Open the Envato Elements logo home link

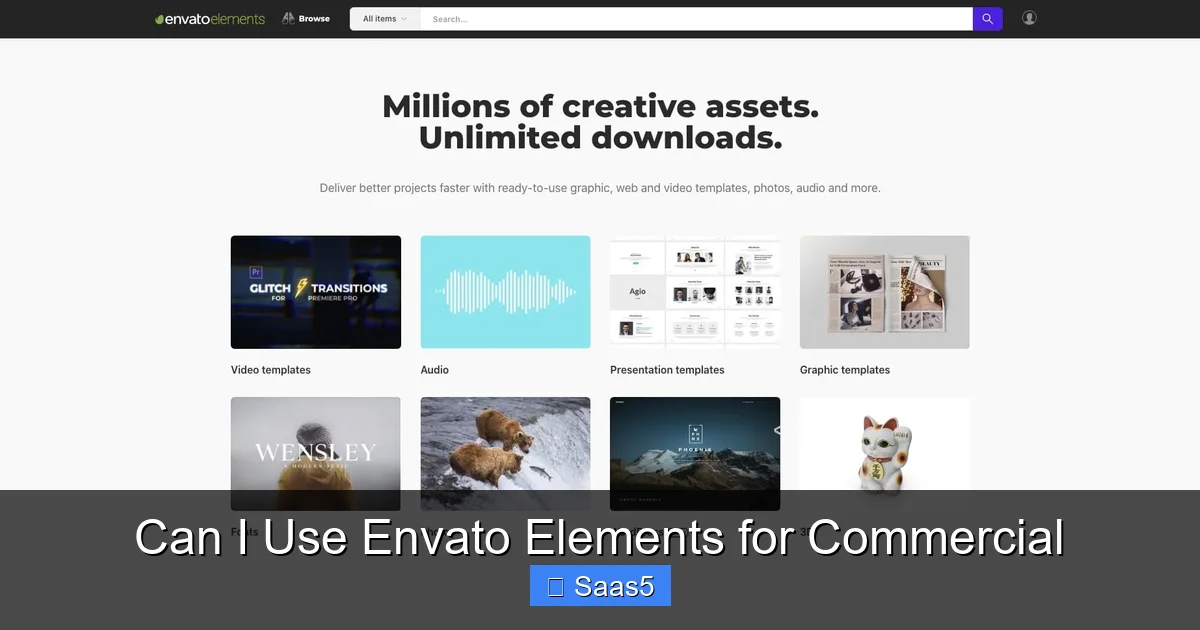click(x=210, y=19)
